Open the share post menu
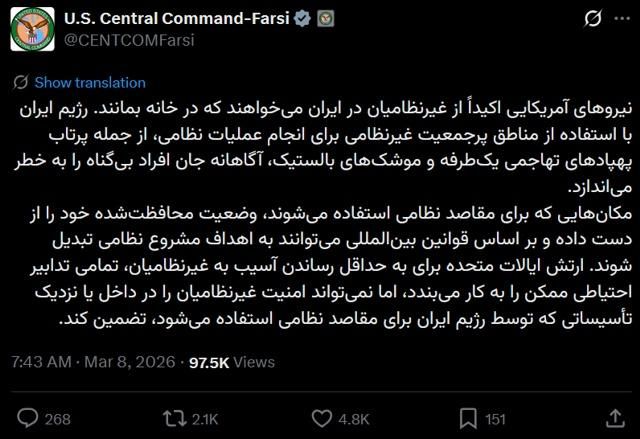Viewport: 640px width, 439px height. point(606,418)
